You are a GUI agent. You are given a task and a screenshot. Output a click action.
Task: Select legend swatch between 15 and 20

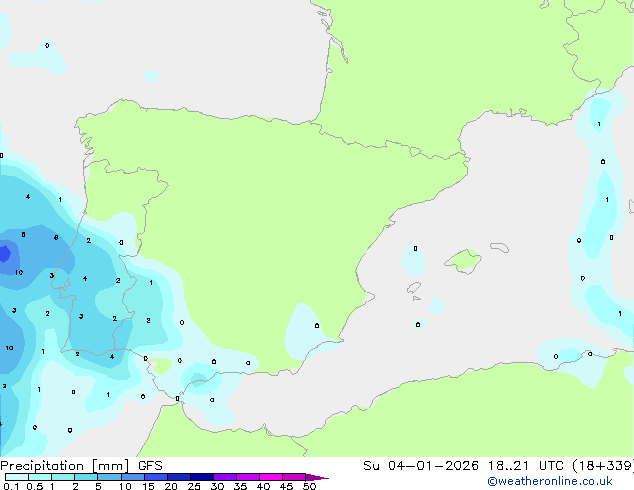[156, 477]
